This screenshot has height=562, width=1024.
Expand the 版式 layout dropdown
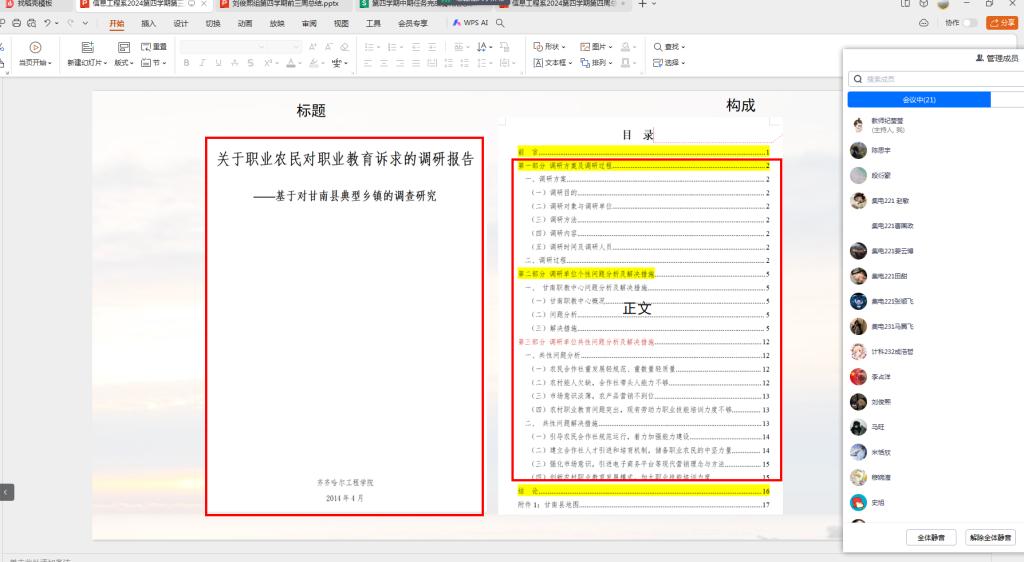click(124, 63)
